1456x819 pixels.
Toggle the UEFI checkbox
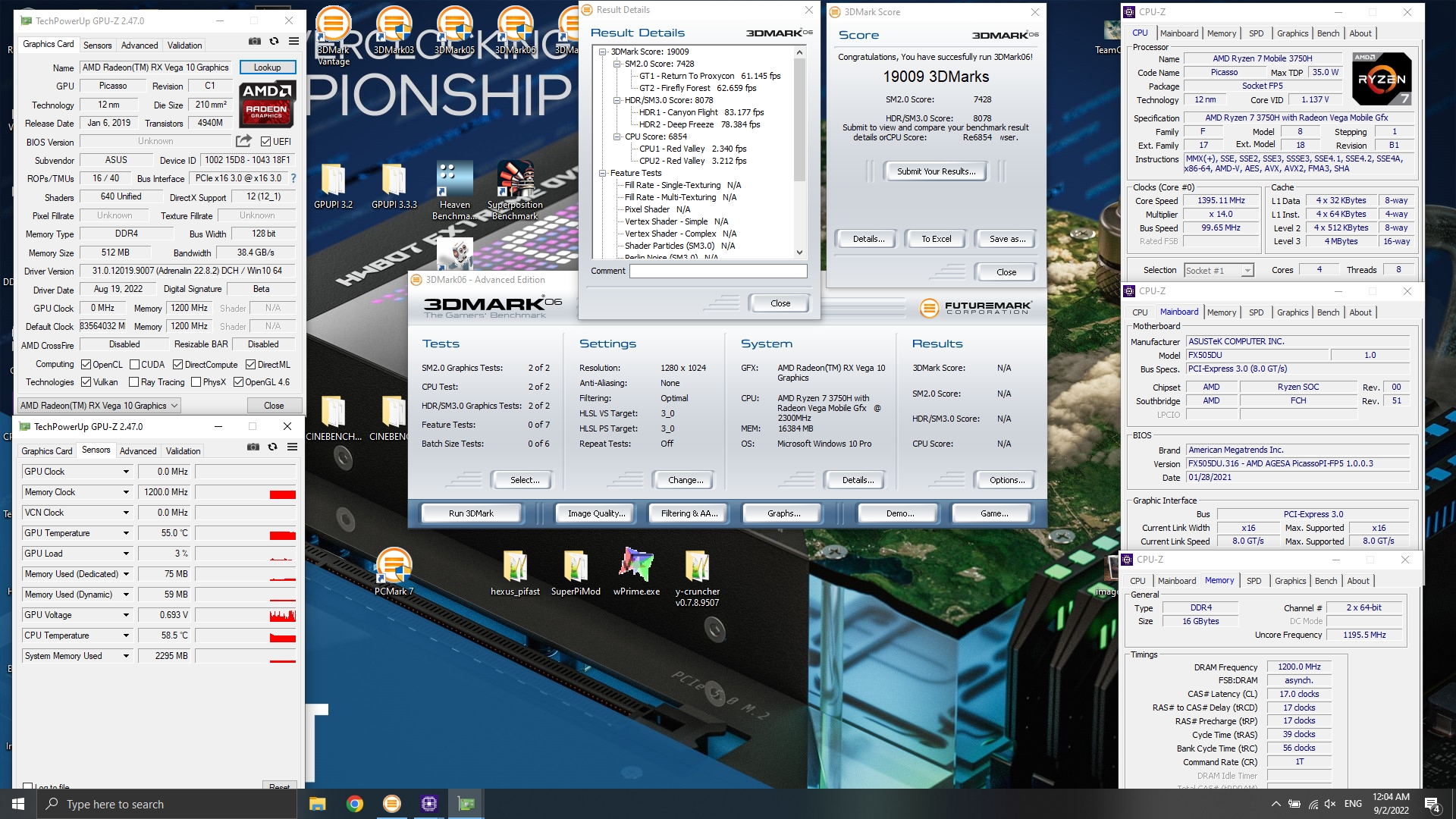(266, 142)
